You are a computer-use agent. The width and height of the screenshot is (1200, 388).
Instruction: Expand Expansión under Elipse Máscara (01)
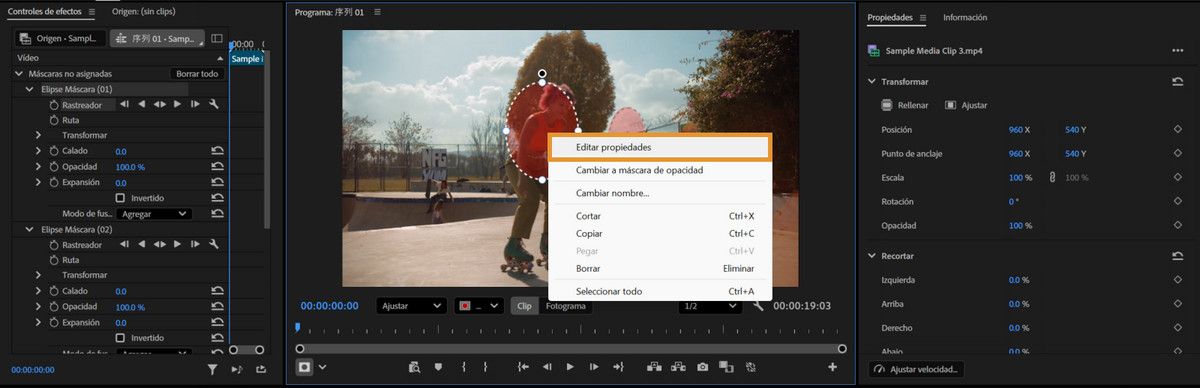coord(38,182)
